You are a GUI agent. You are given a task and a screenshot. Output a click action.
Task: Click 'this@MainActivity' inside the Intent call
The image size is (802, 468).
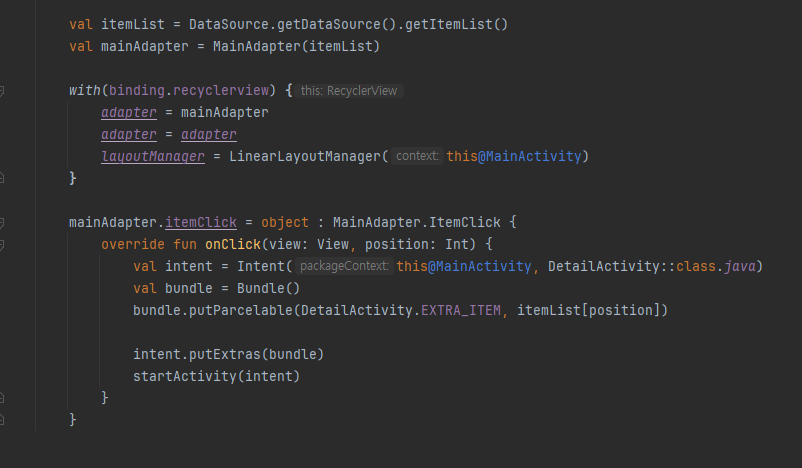click(464, 266)
